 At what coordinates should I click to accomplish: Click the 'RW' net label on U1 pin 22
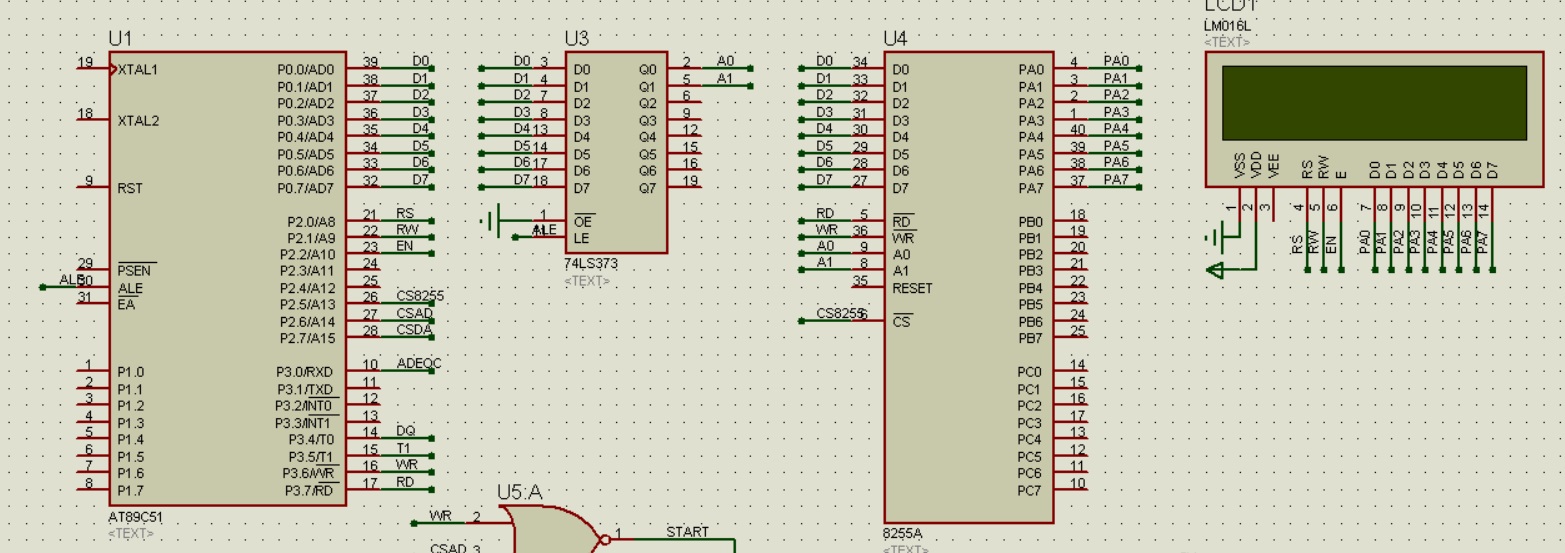pos(406,230)
